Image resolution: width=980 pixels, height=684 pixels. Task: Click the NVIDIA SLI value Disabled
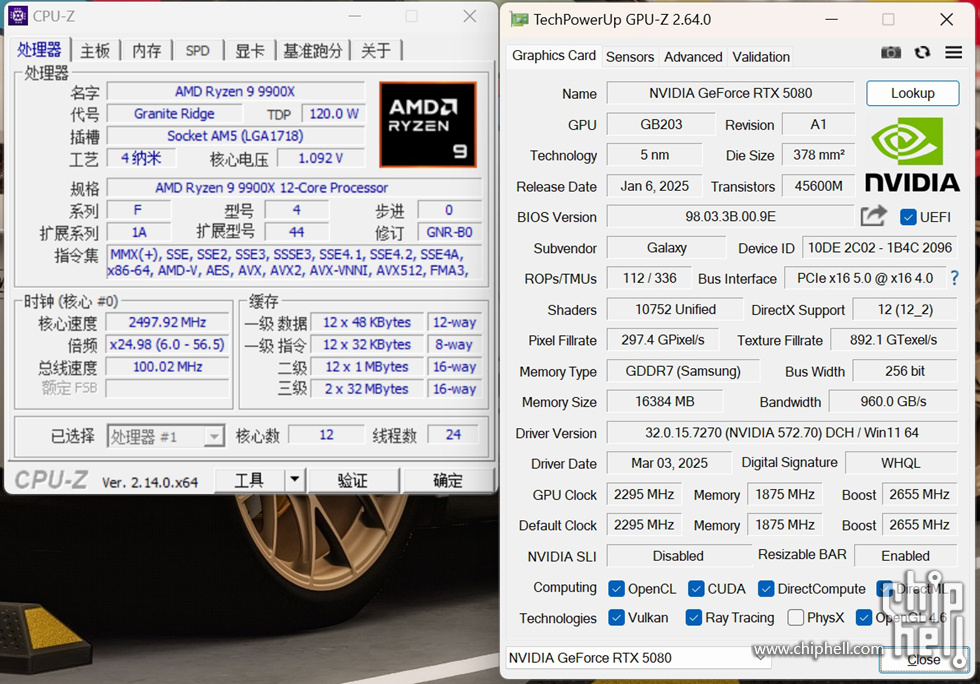click(x=678, y=556)
